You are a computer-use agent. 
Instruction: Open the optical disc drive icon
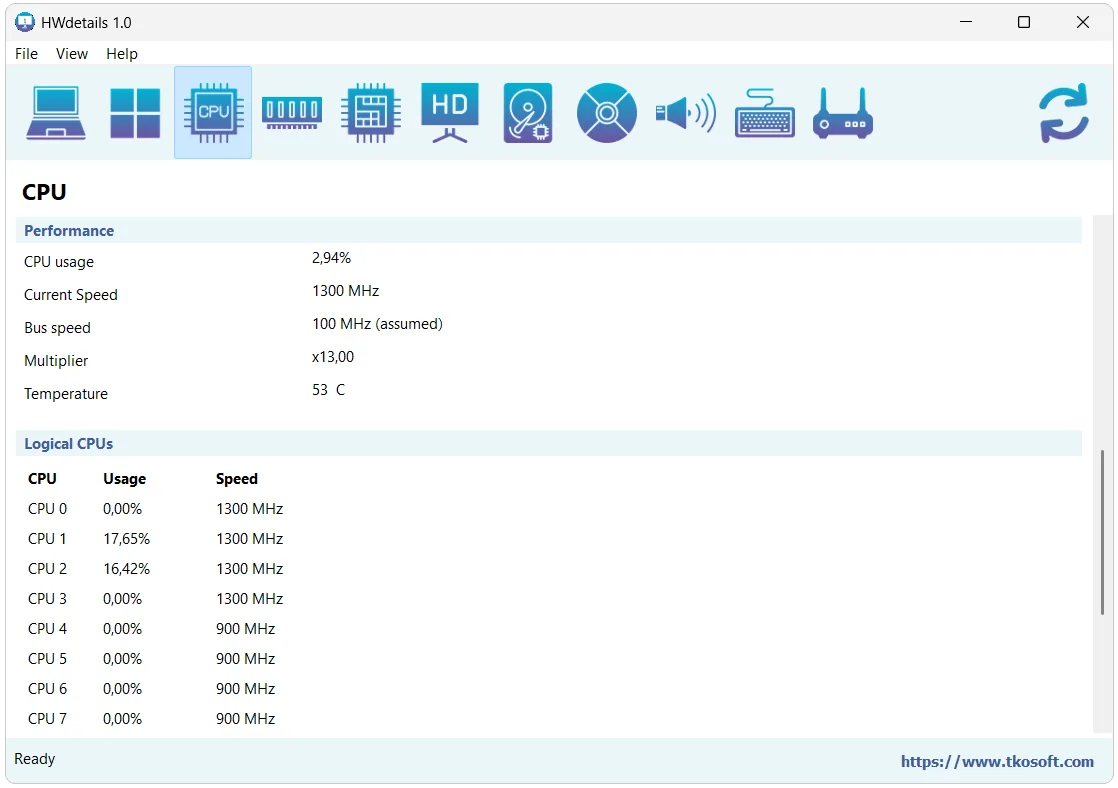[x=607, y=113]
